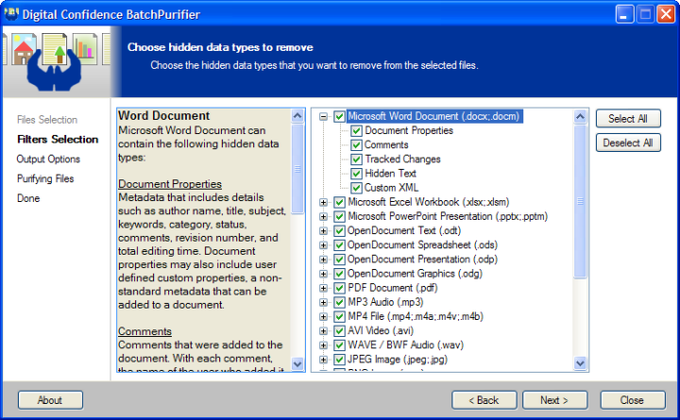
Task: Uncheck the JPEG Image checkbox
Action: [339, 360]
